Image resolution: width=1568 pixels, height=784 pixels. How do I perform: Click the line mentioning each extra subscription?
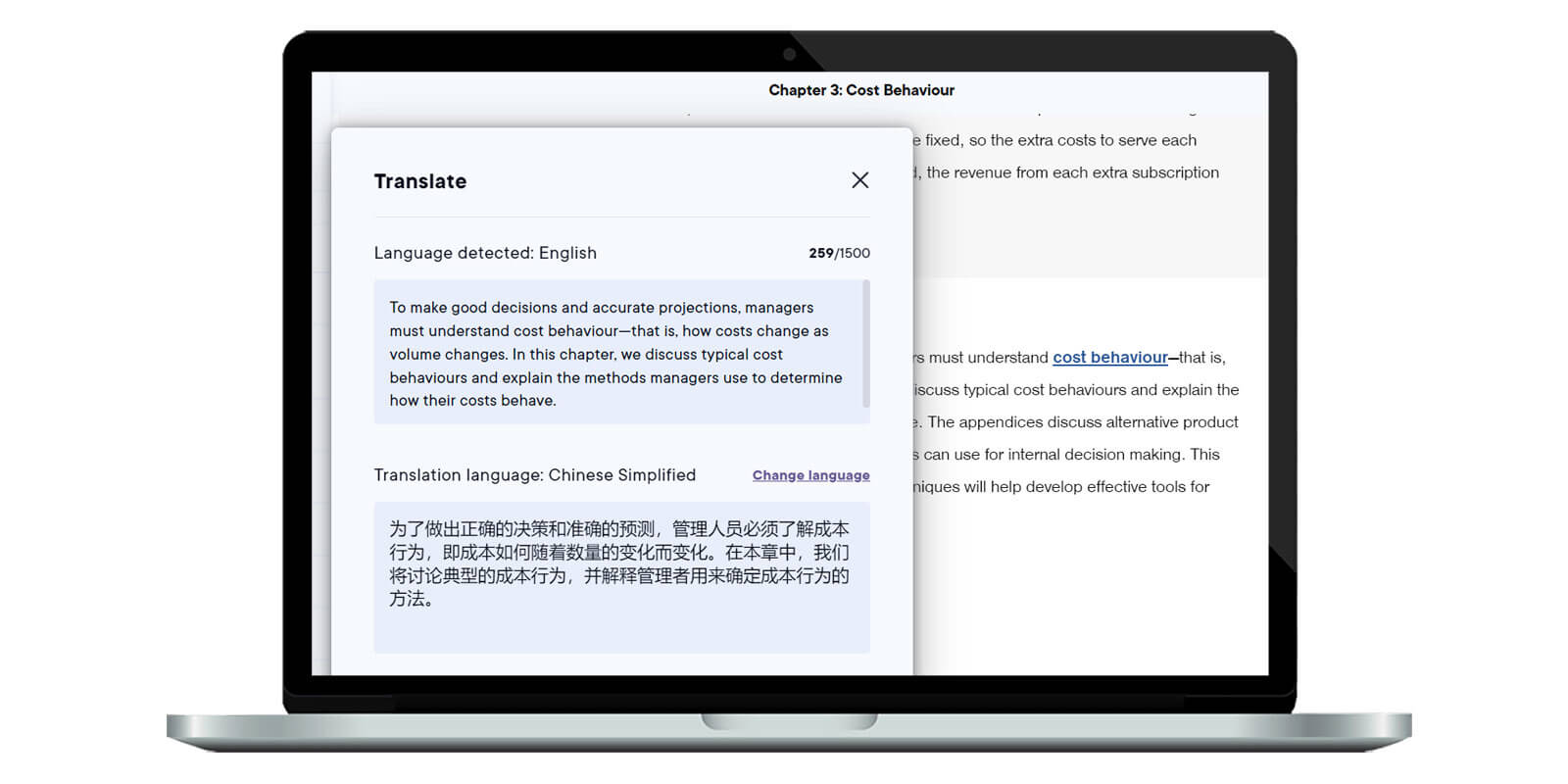[x=1071, y=172]
